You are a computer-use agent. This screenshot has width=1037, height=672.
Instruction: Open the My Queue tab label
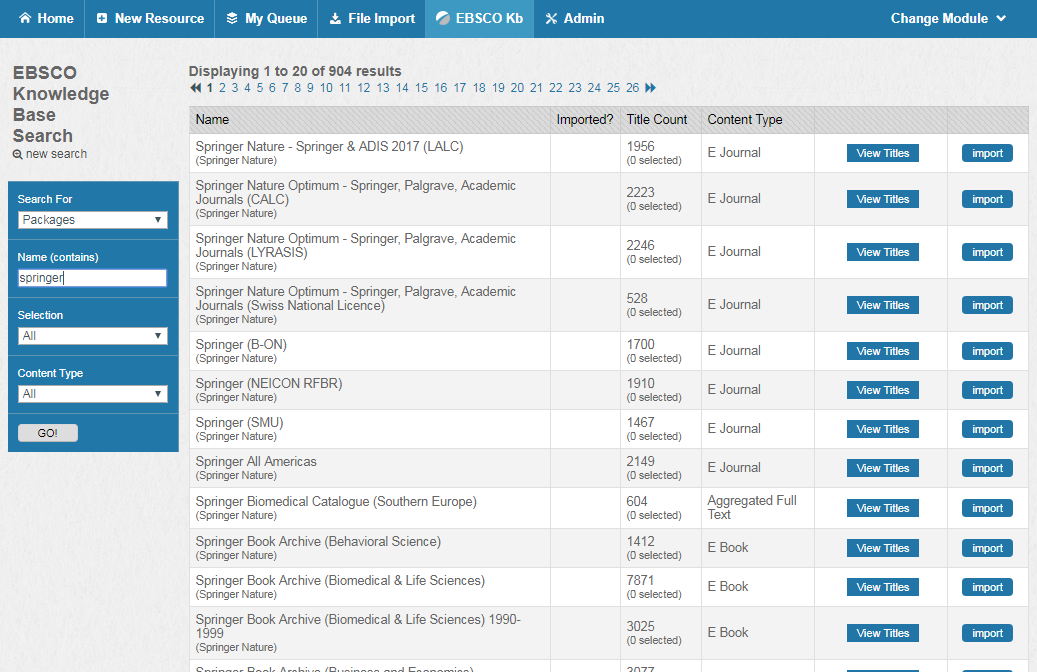coord(276,19)
